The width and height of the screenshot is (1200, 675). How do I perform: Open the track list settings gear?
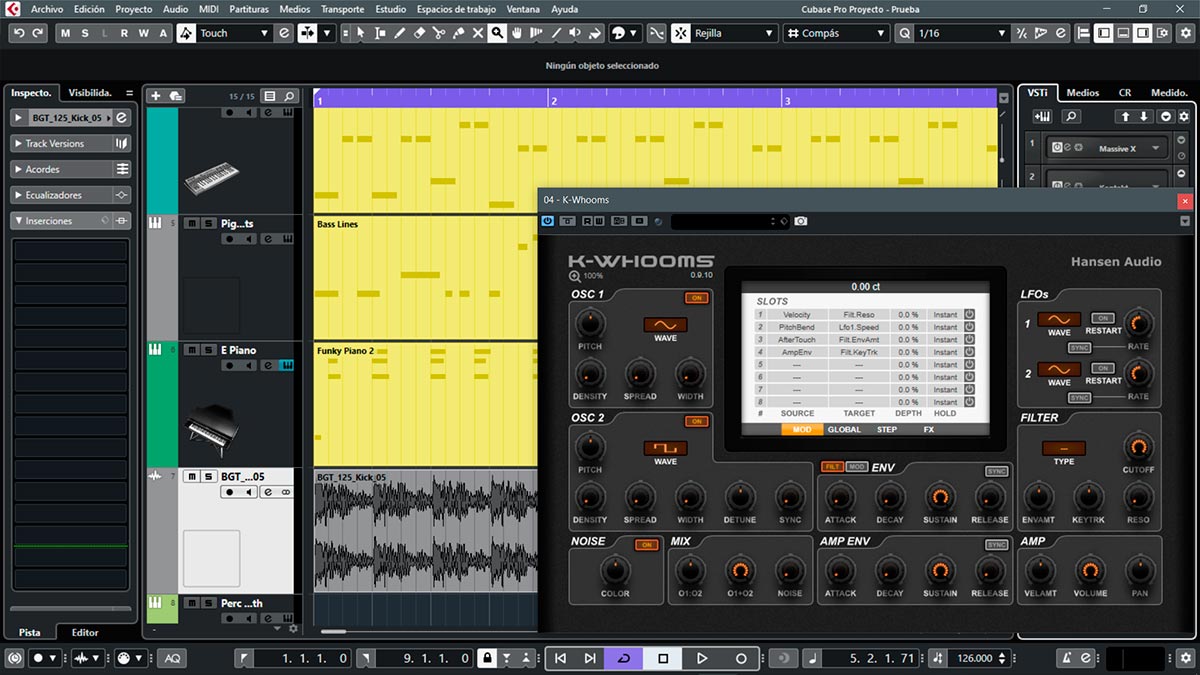pyautogui.click(x=293, y=628)
